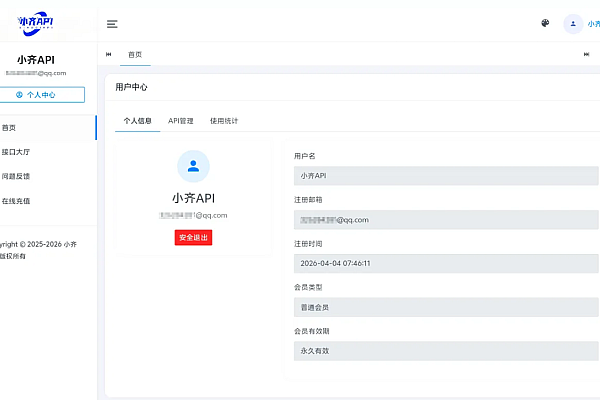Click the tab-scroll-right arrow icon
The height and width of the screenshot is (400, 600).
click(586, 54)
